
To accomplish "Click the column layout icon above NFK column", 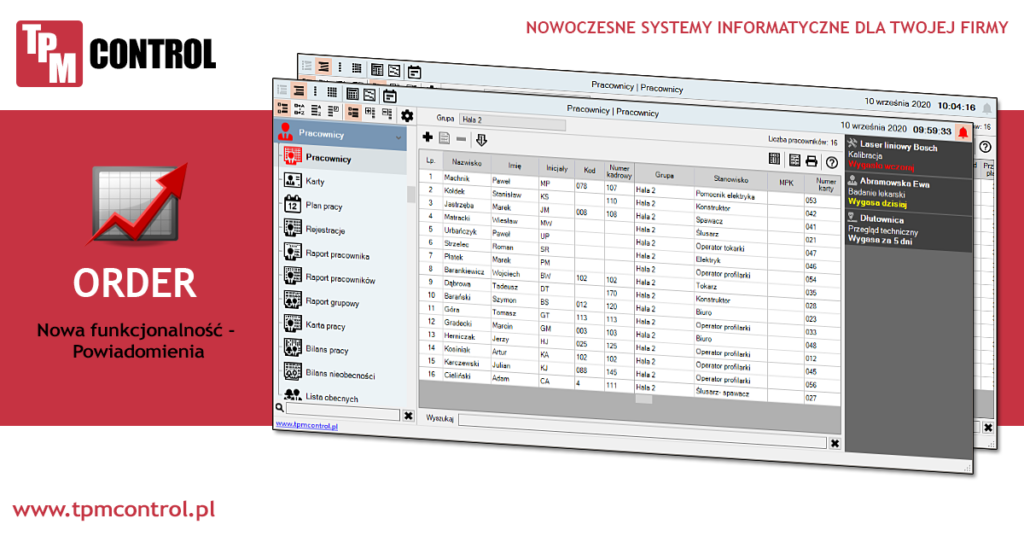I will click(775, 159).
